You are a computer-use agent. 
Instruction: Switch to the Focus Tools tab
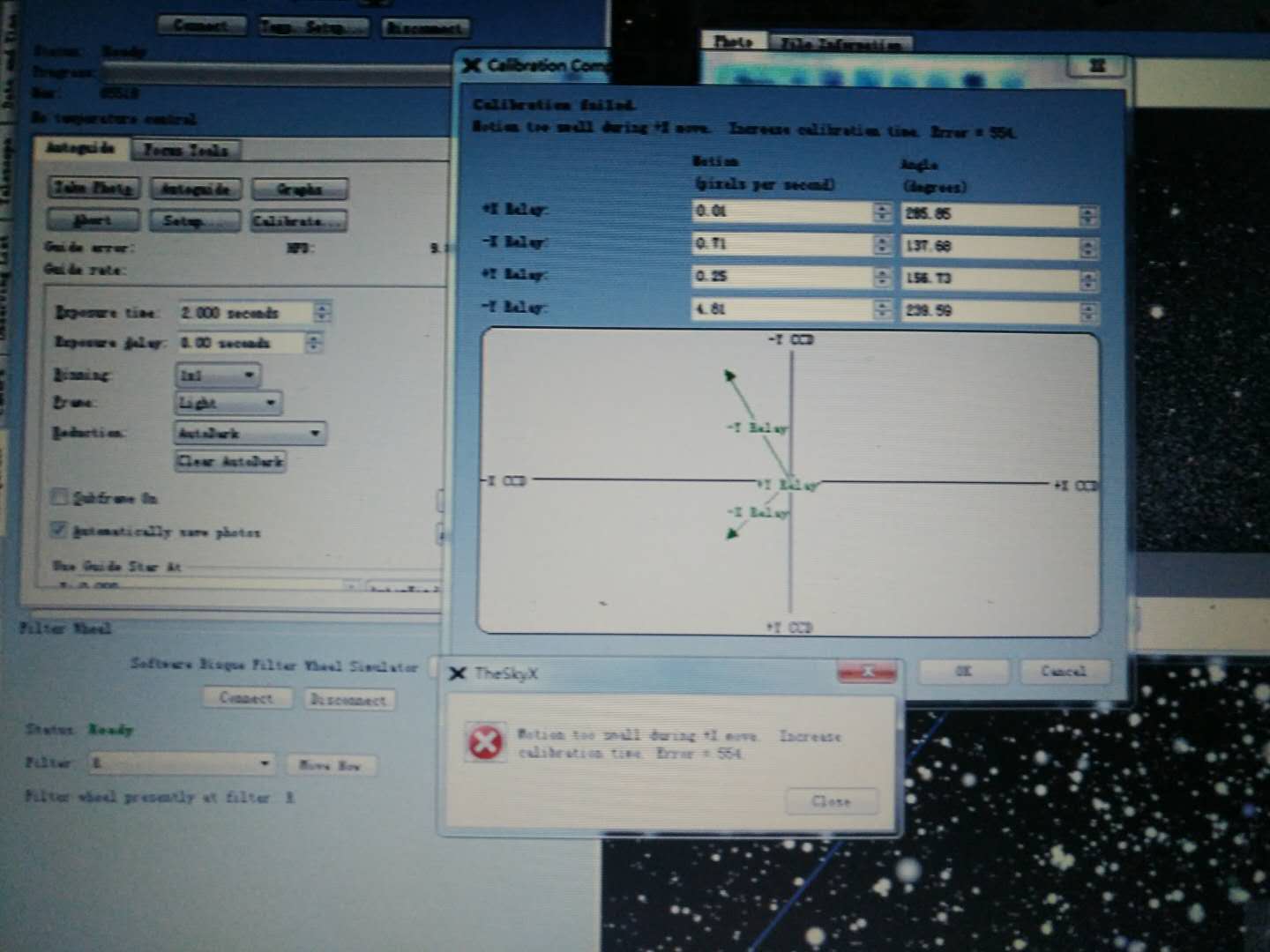186,150
